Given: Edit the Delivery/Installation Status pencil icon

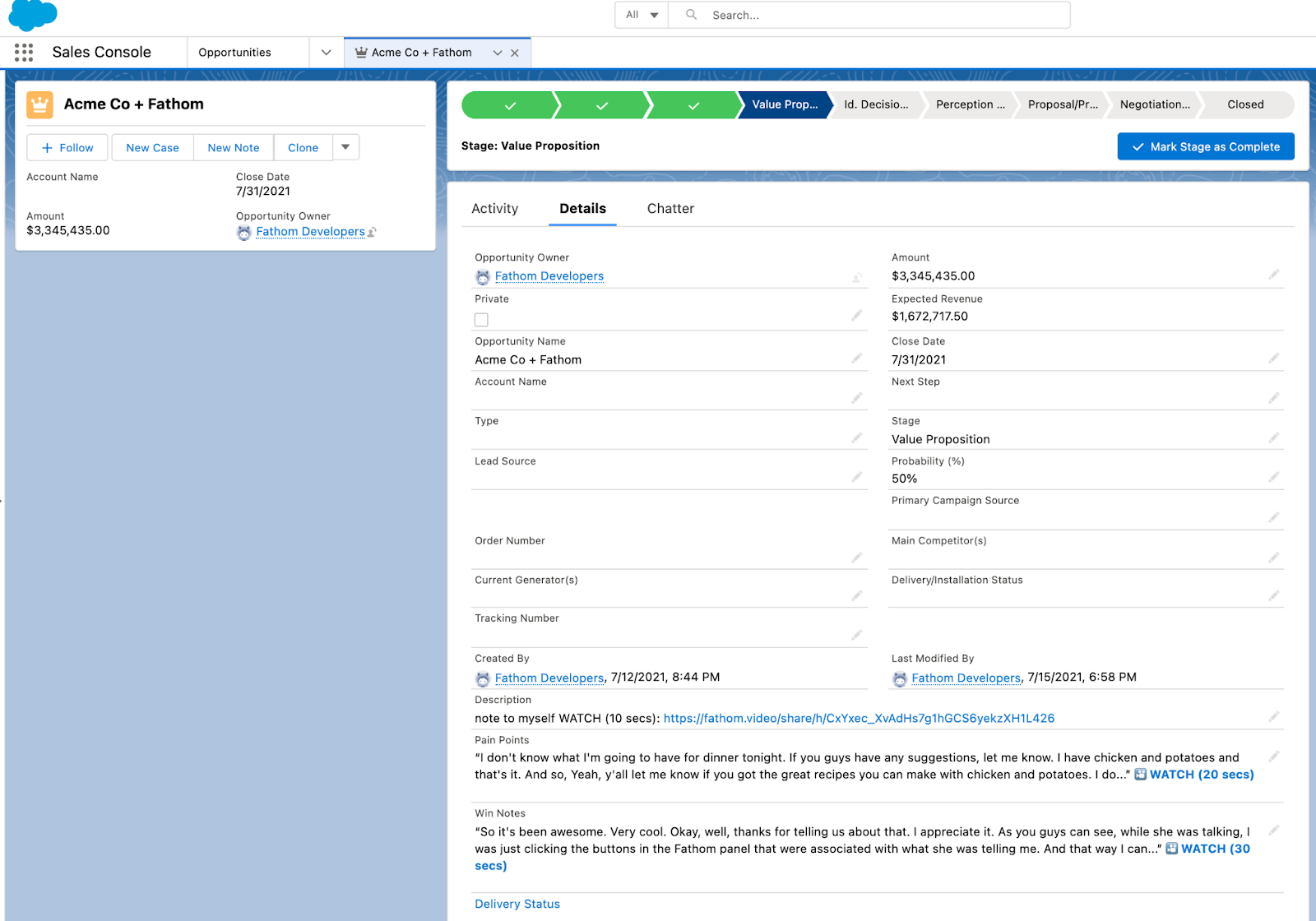Looking at the screenshot, I should 1273,596.
